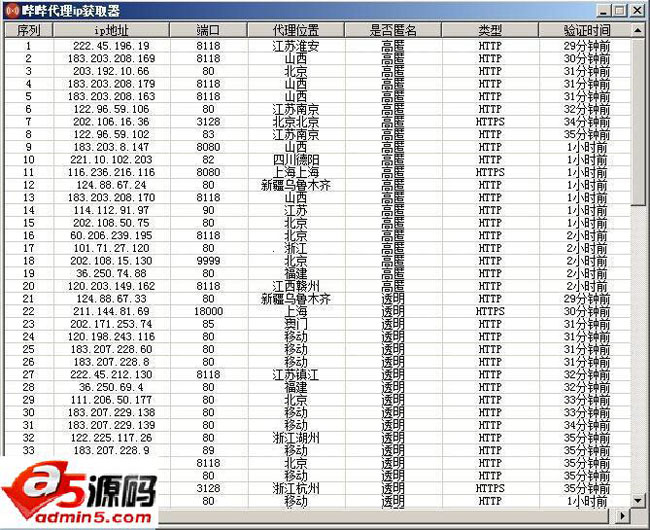Select IP 222.45.212.130
The height and width of the screenshot is (530, 650).
coord(111,374)
